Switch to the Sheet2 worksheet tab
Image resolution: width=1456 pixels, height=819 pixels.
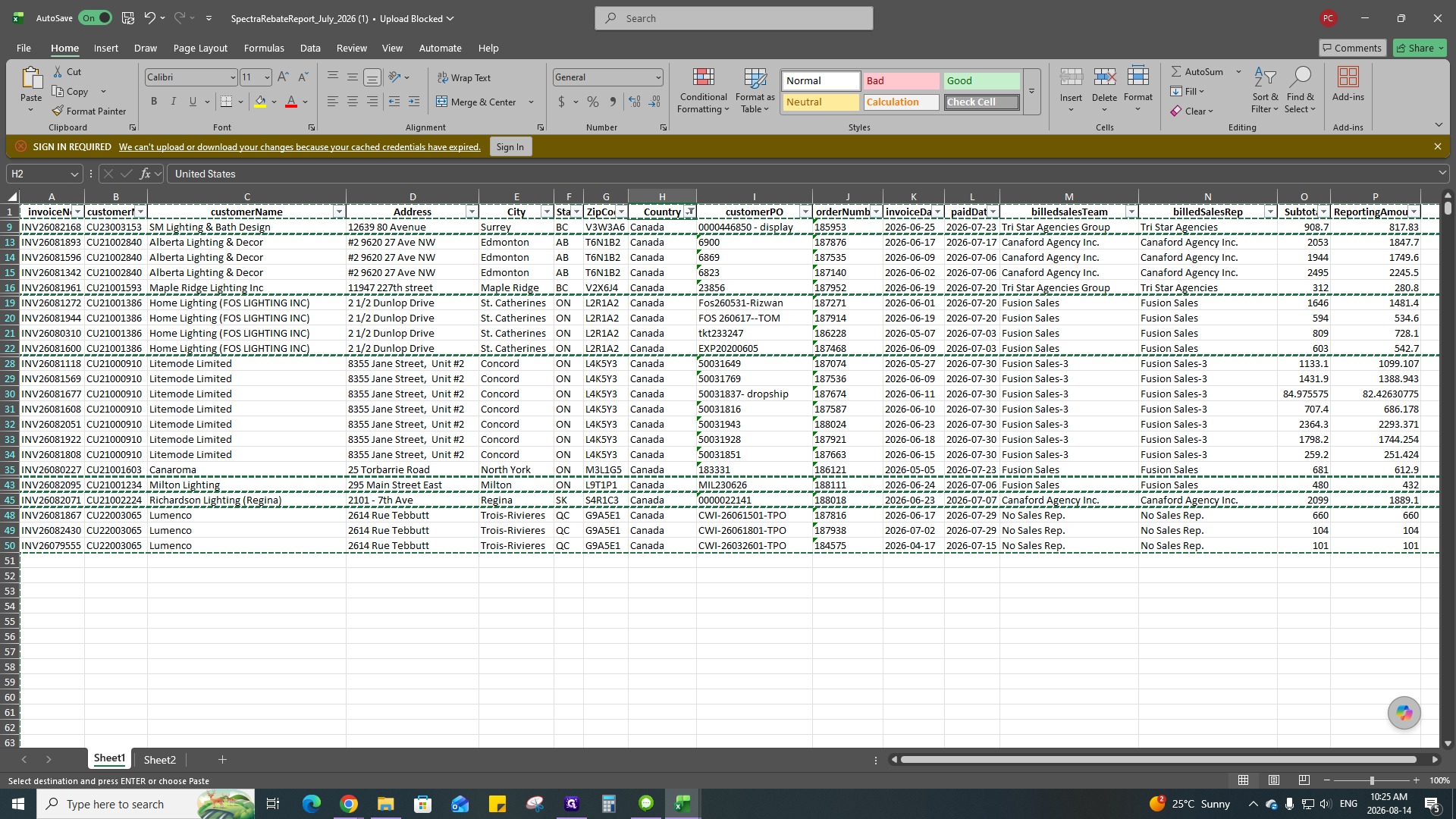pos(159,759)
